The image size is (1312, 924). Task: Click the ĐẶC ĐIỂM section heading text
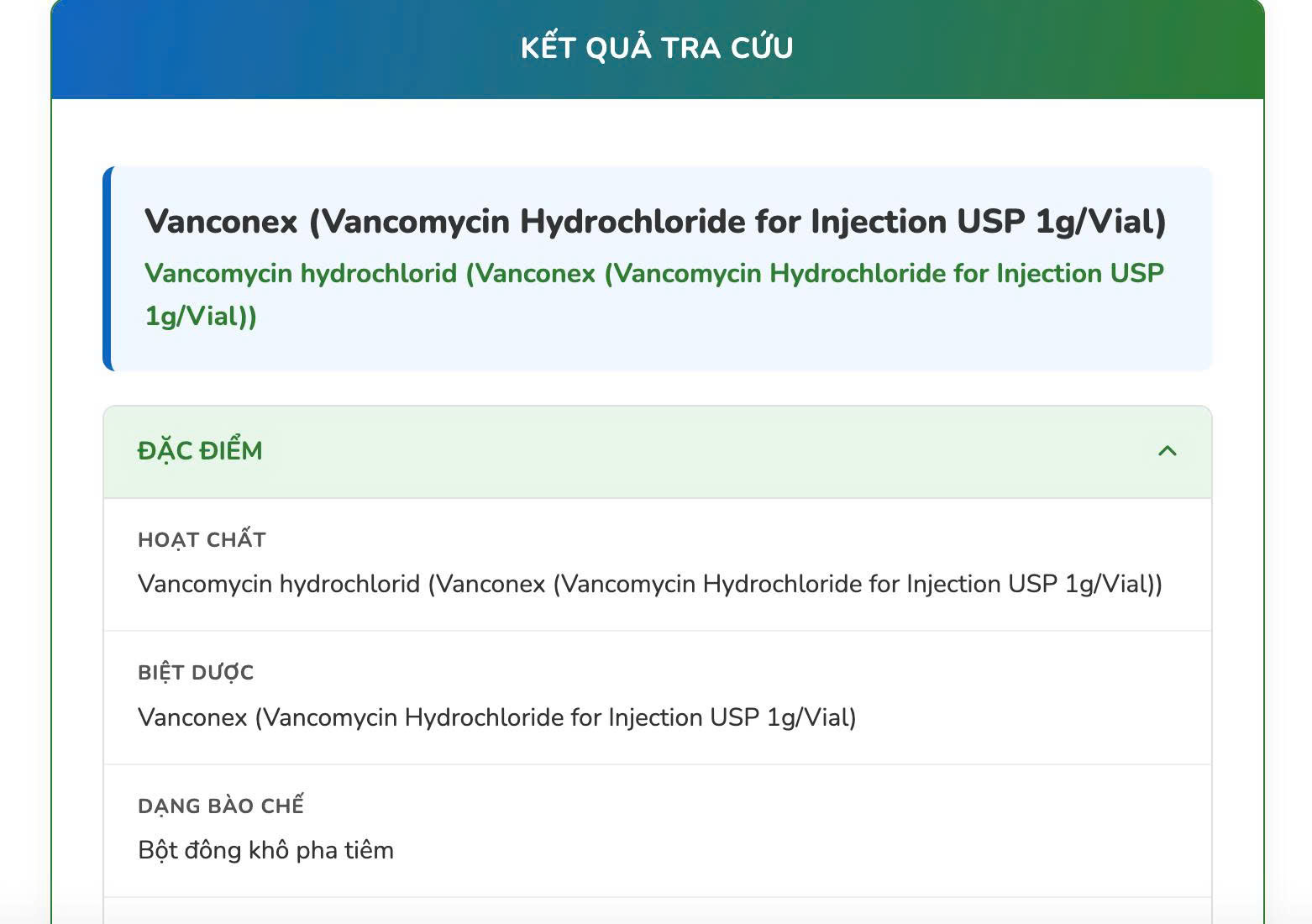tap(200, 451)
